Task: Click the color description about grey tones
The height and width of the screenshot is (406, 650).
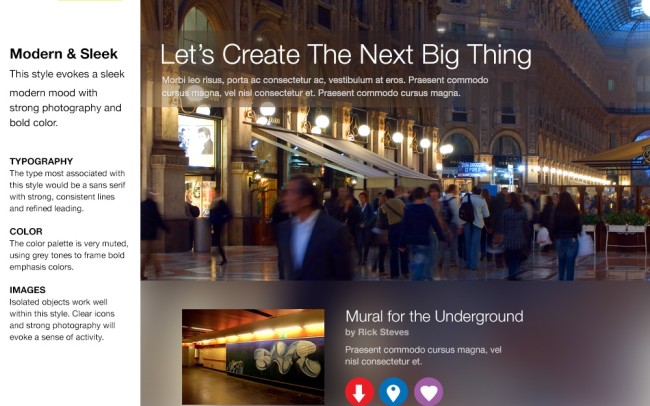Action: [66, 255]
